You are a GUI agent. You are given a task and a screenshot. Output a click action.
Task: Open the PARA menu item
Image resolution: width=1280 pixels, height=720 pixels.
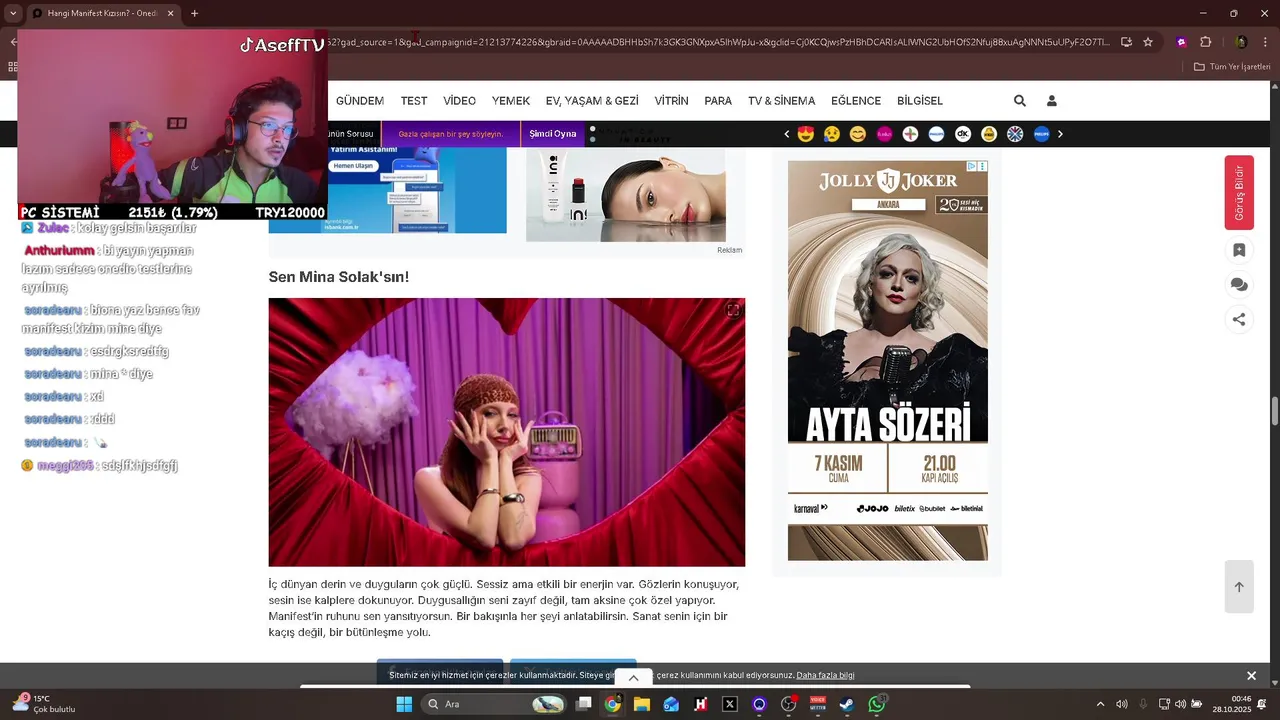click(x=718, y=101)
